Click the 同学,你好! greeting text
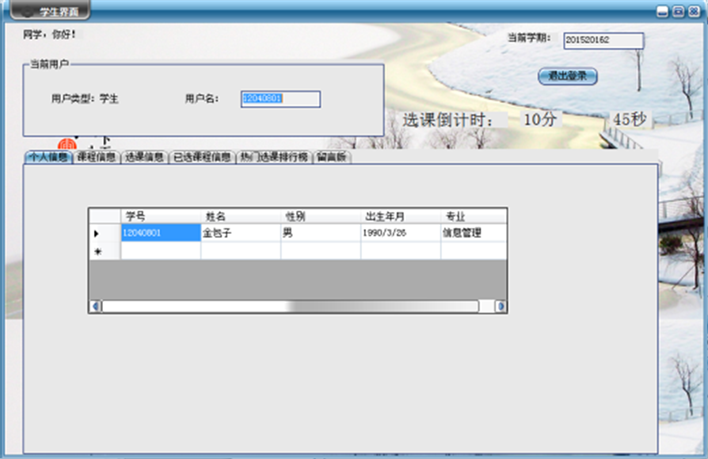 [x=49, y=34]
